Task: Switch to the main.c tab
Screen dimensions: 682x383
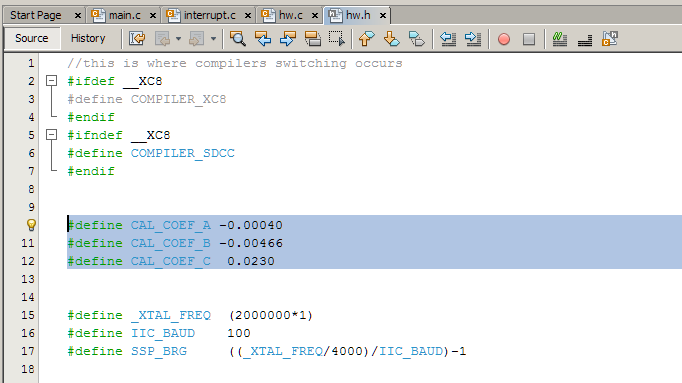Action: tap(124, 15)
